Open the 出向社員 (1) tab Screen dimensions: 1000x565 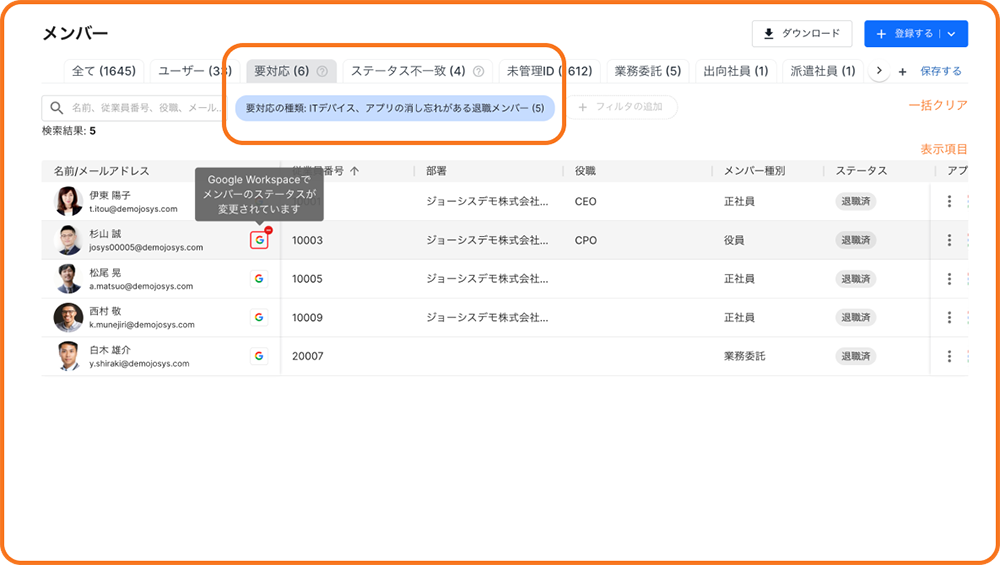click(x=736, y=71)
